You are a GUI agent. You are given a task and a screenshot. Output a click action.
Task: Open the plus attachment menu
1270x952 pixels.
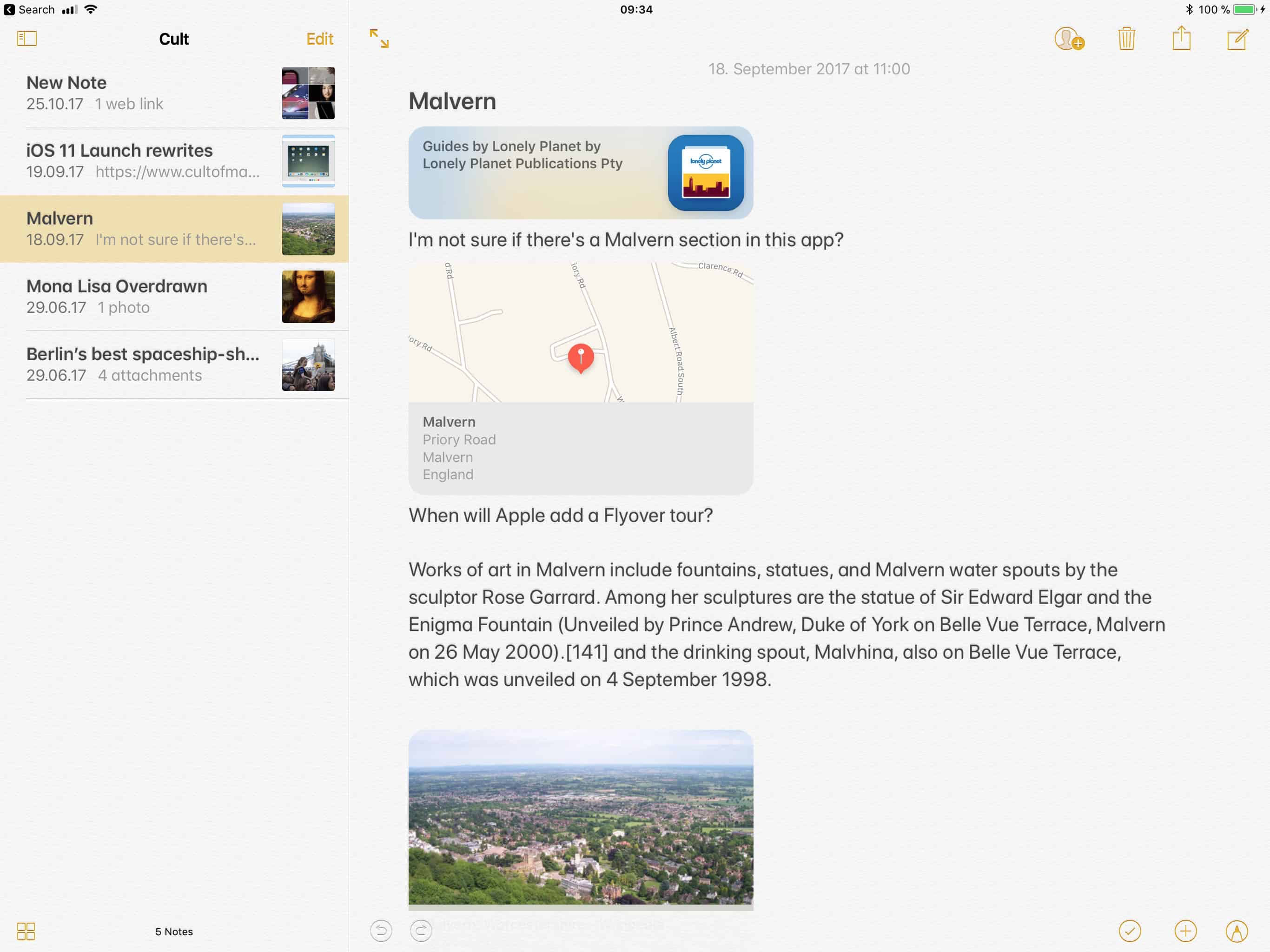1185,931
